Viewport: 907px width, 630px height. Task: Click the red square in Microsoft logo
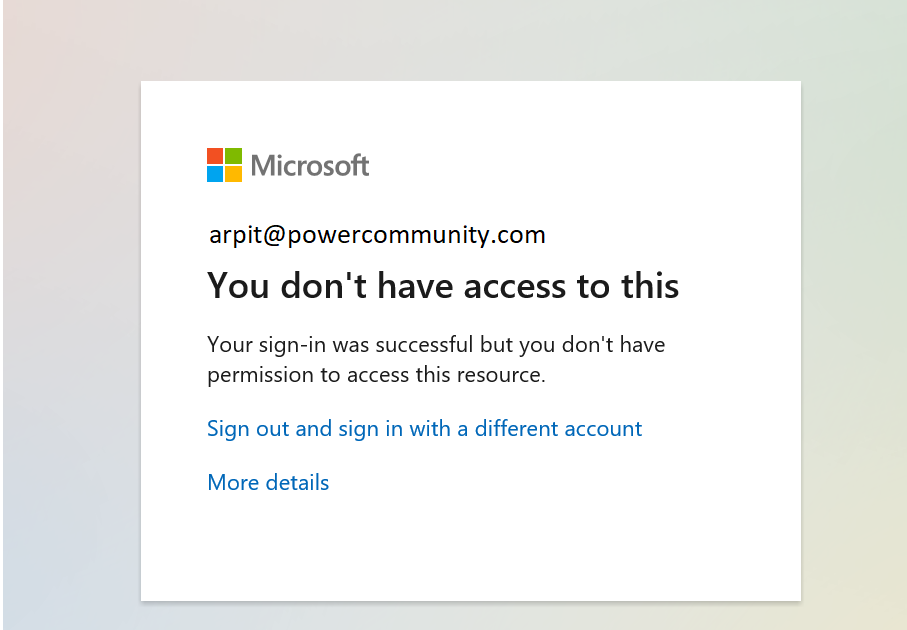pos(215,156)
